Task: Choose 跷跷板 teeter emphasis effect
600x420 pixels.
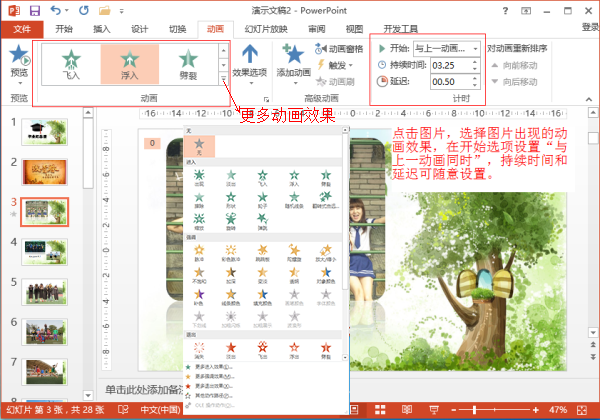Action: (262, 253)
